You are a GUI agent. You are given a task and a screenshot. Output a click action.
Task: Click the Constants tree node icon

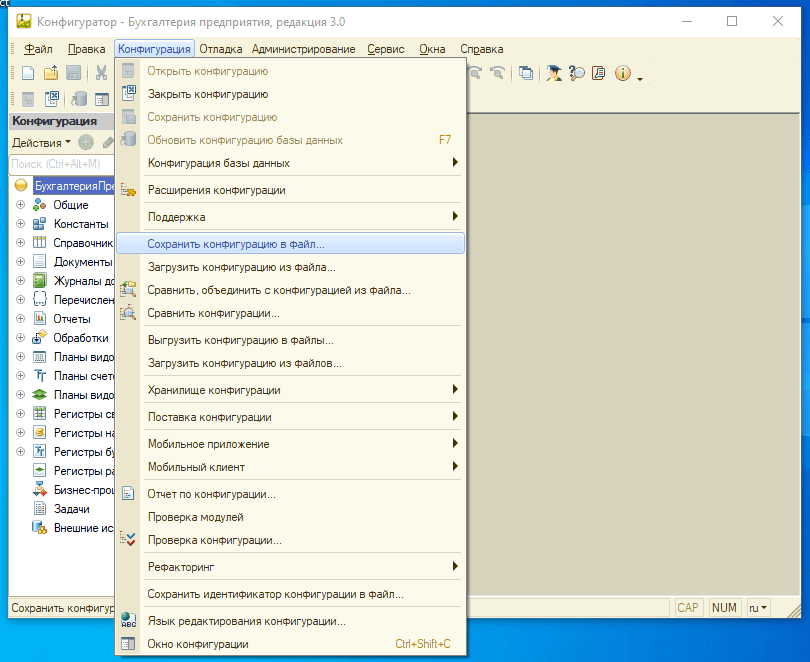[x=40, y=224]
